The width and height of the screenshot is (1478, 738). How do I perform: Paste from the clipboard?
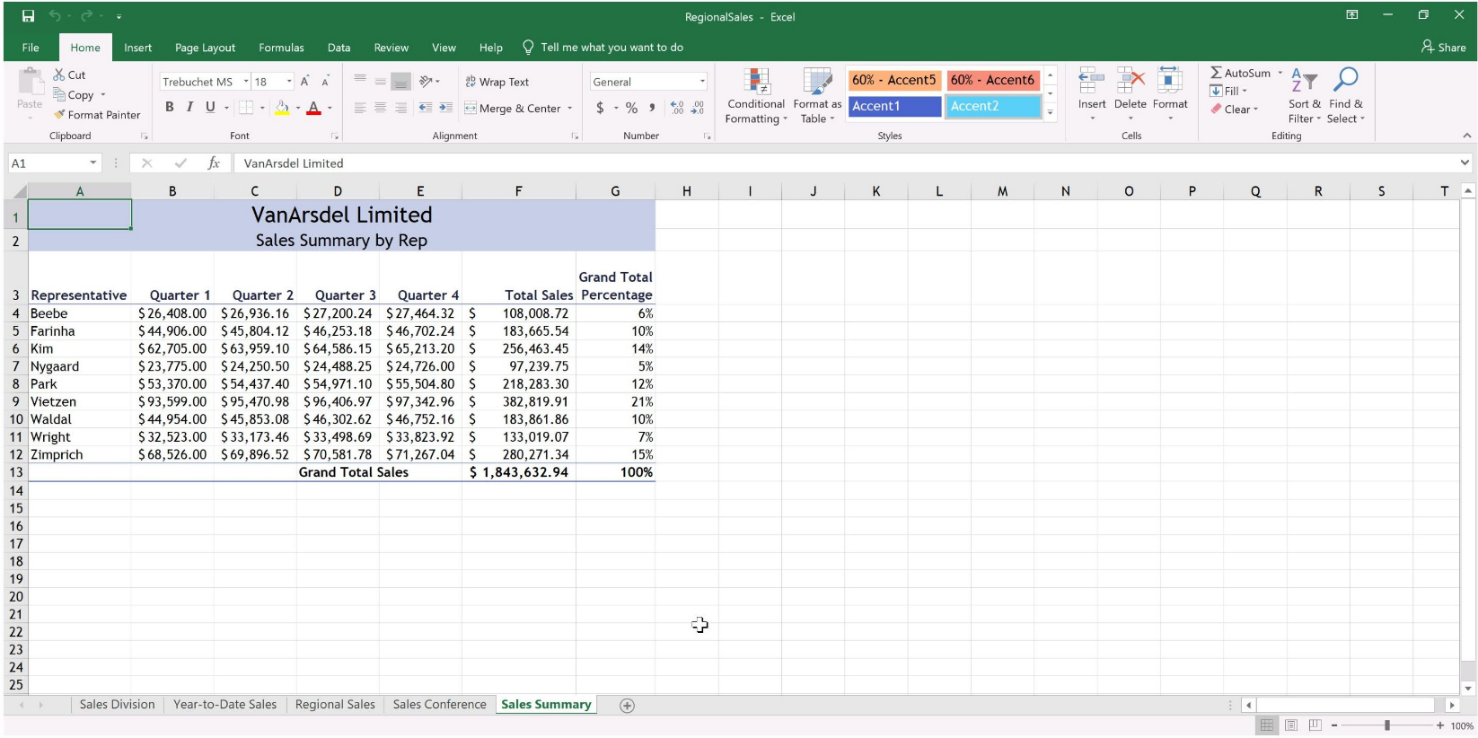30,90
